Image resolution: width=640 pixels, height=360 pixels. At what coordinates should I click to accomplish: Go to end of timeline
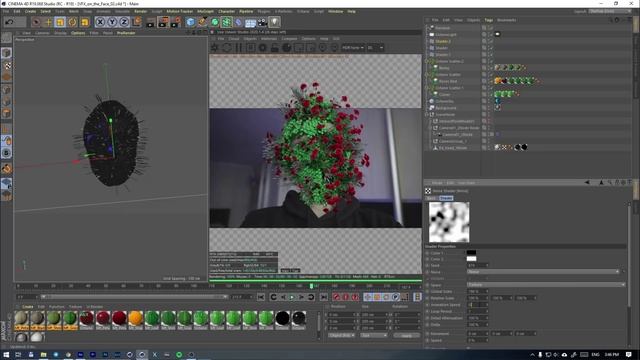pos(324,297)
